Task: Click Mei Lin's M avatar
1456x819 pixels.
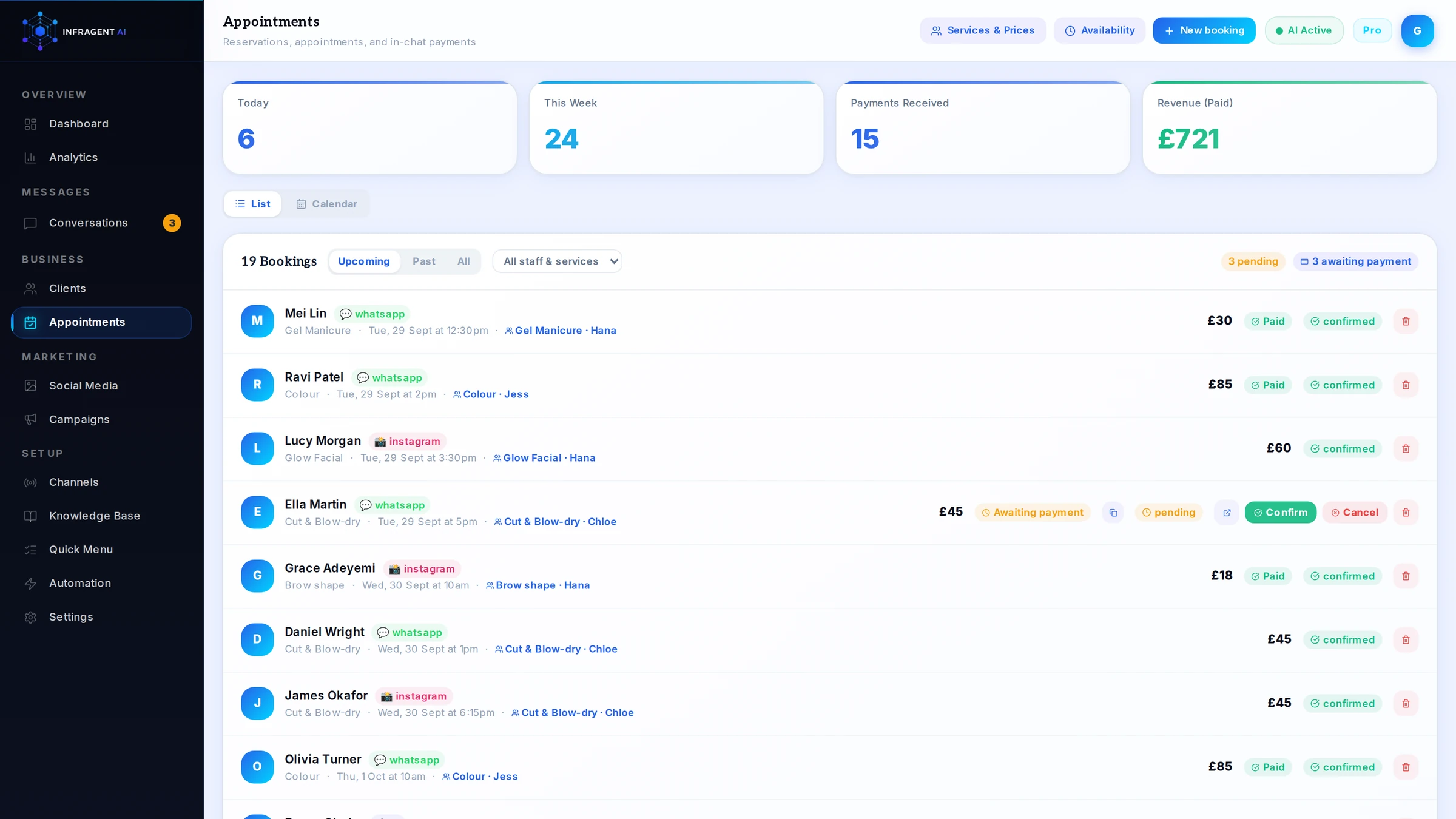Action: [x=257, y=321]
